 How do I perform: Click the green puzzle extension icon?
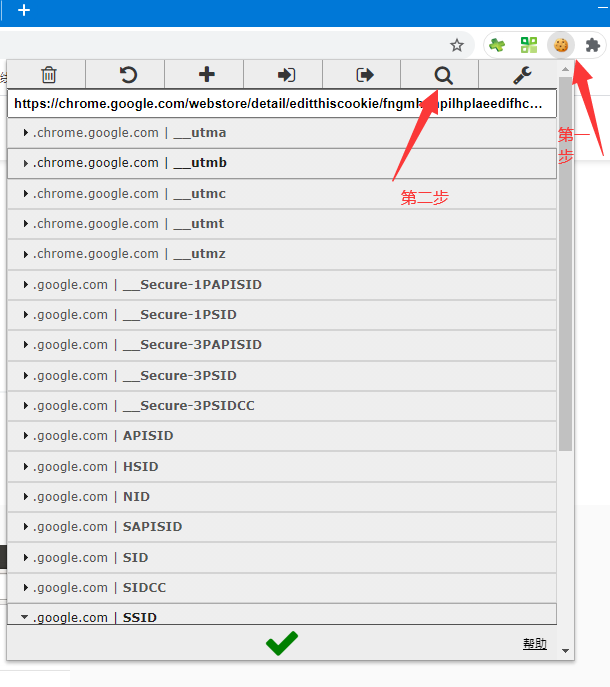(x=497, y=45)
